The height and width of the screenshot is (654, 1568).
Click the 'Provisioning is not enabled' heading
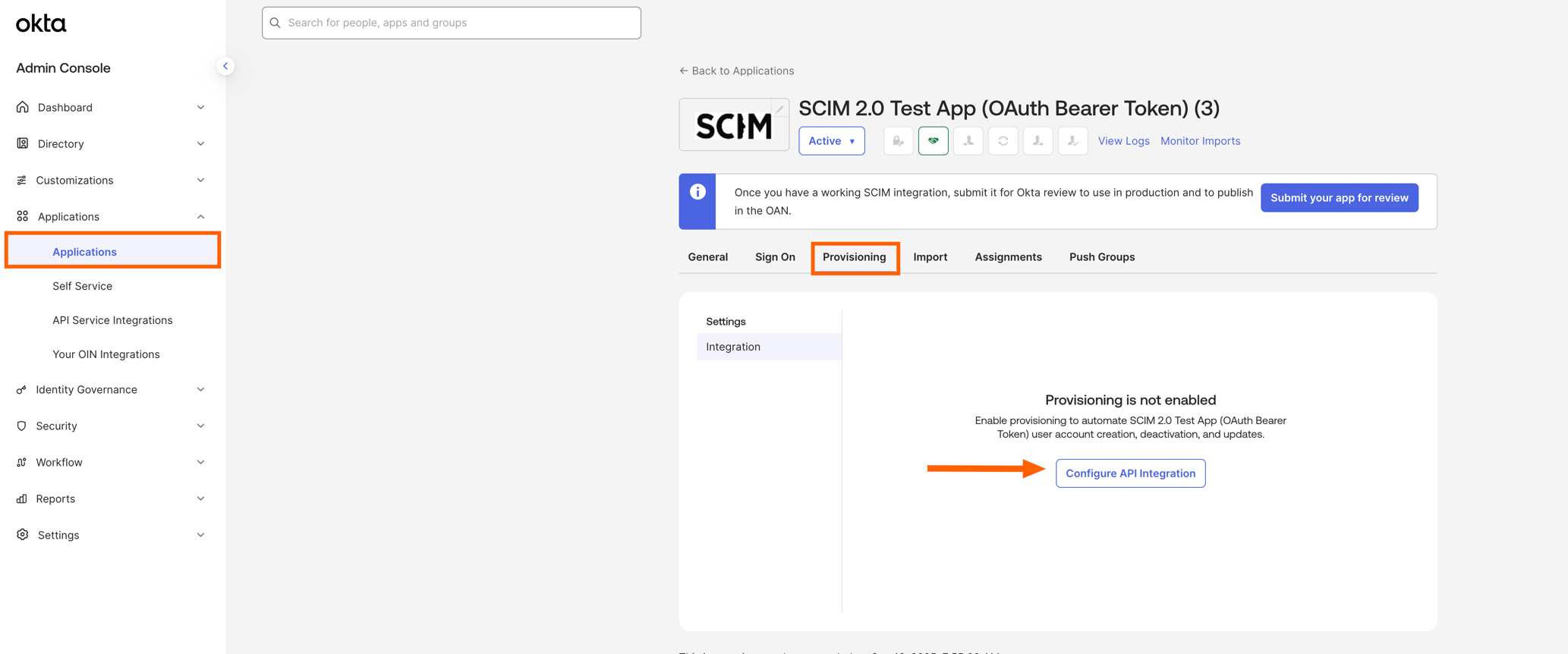click(1130, 400)
